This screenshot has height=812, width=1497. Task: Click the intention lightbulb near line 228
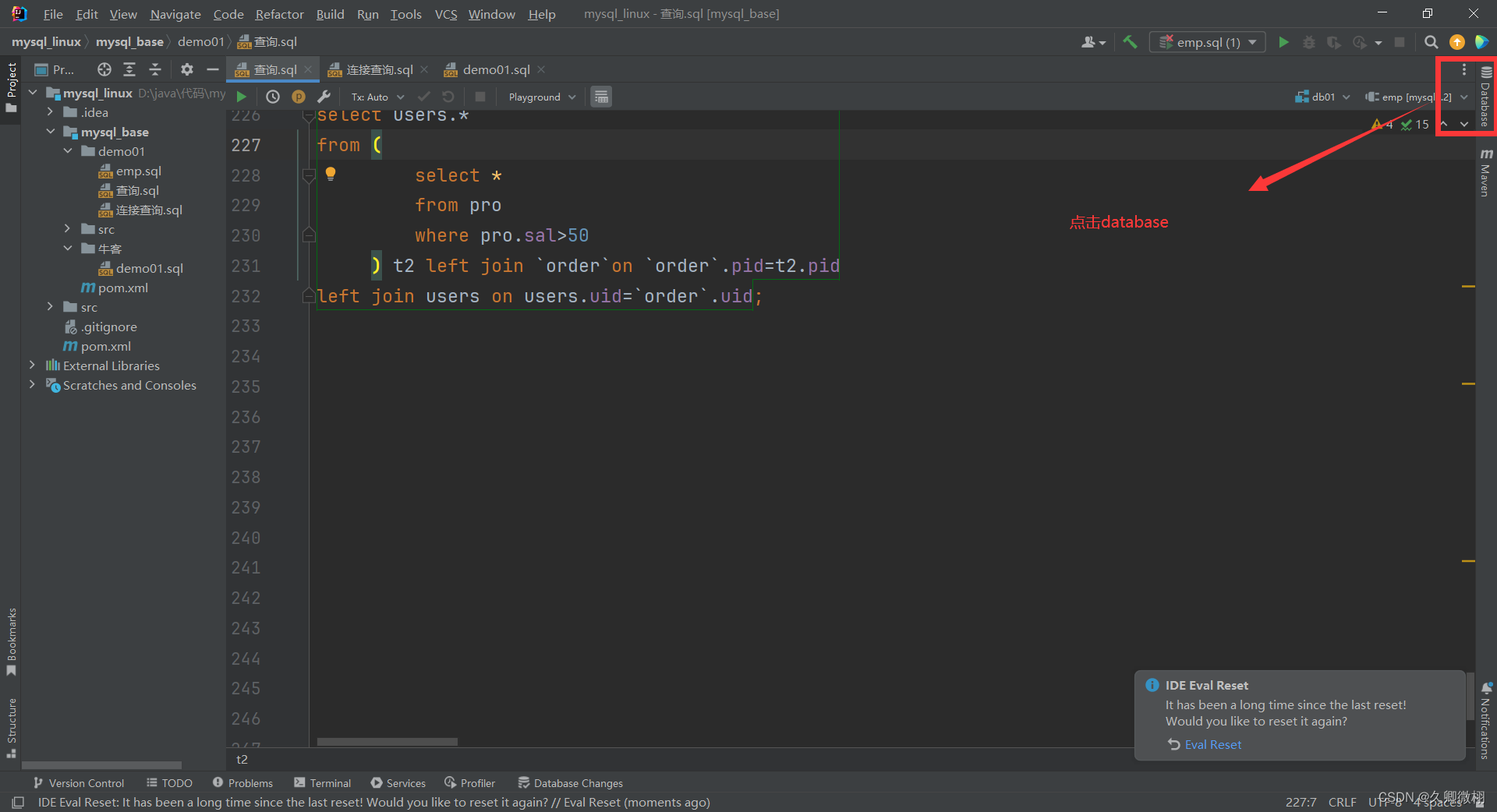tap(331, 174)
